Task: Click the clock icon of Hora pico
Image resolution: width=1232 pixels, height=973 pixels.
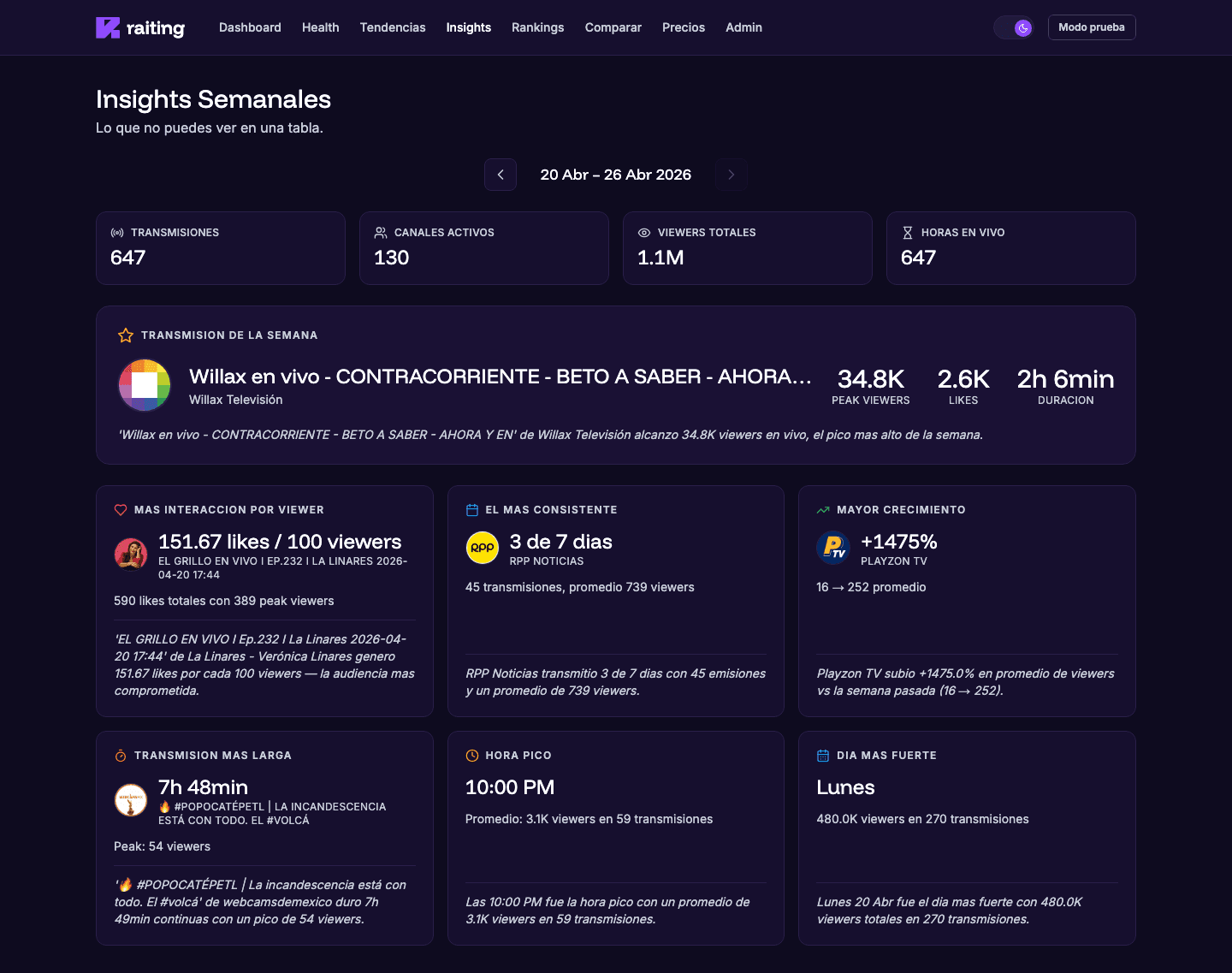Action: (x=472, y=756)
